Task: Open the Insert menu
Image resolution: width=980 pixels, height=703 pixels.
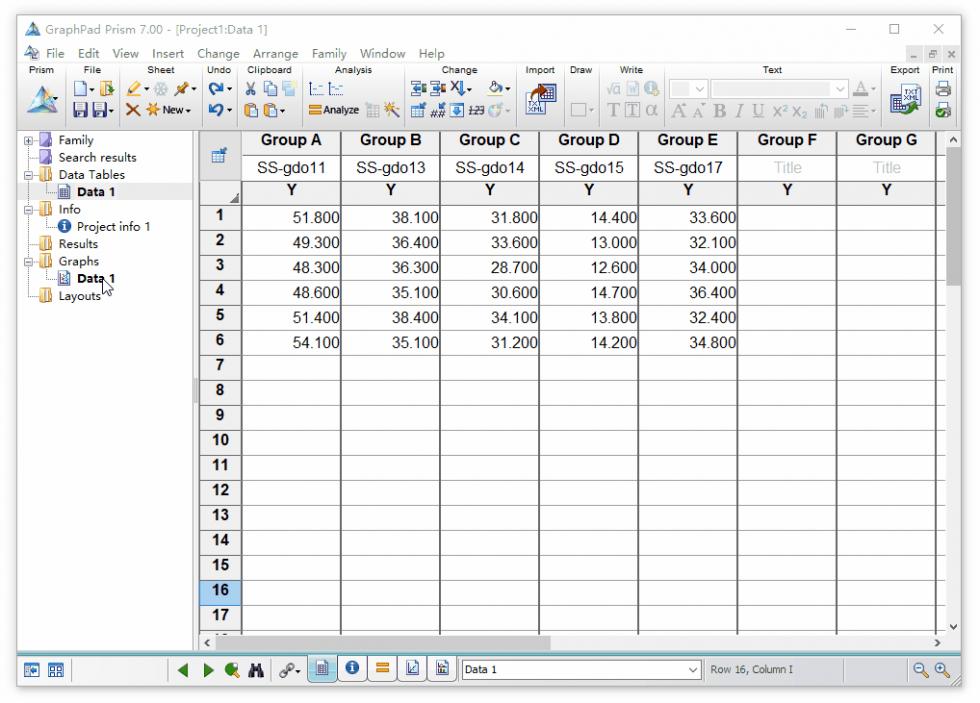Action: tap(168, 54)
